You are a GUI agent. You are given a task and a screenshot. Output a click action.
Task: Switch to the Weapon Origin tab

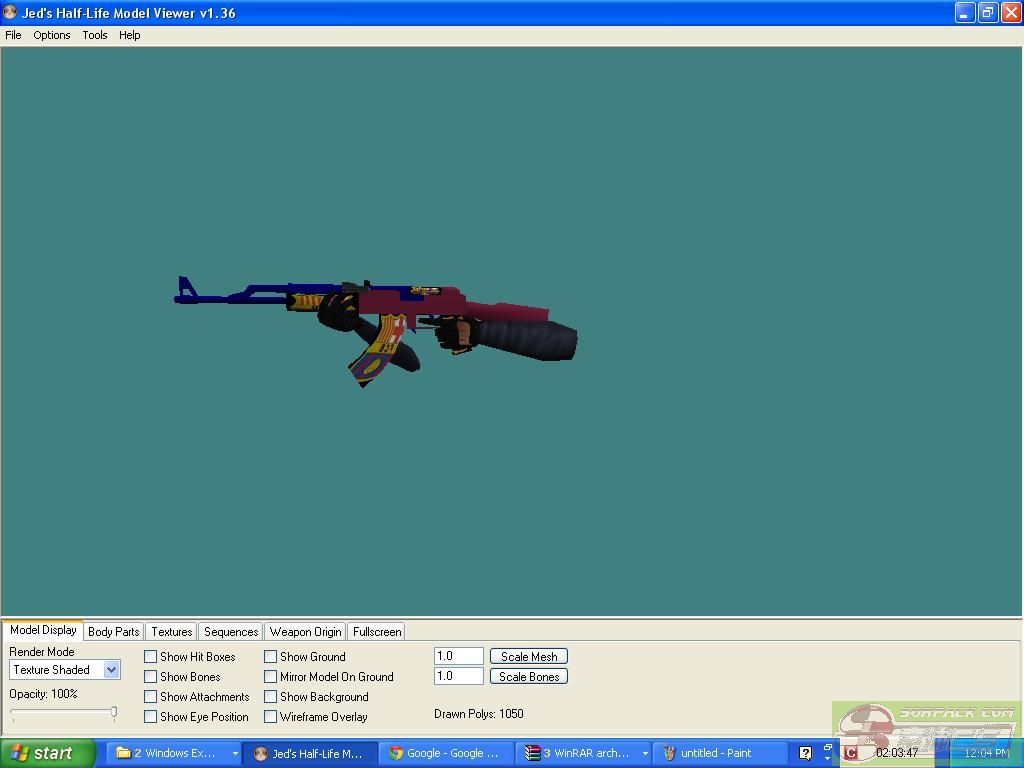305,632
